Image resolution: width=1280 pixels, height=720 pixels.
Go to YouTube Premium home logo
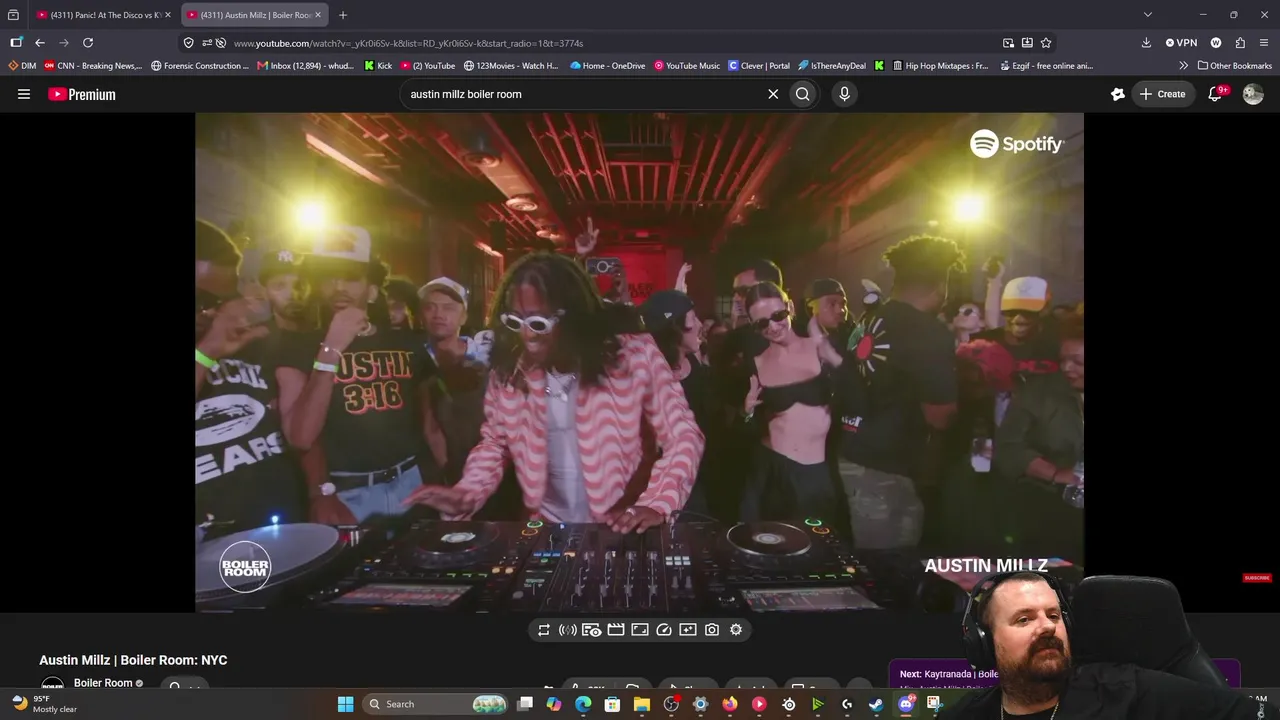coord(82,94)
